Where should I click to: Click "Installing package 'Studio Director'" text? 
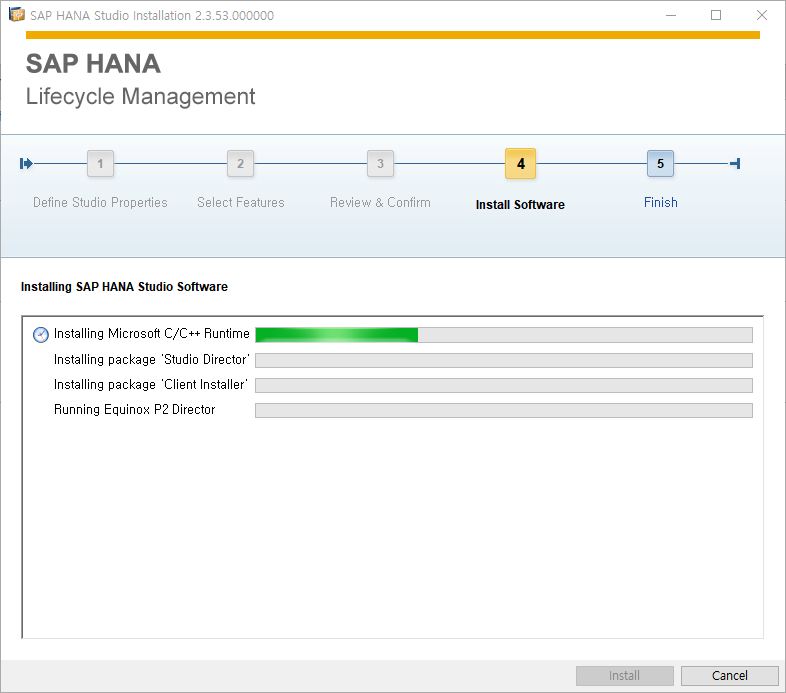click(151, 360)
